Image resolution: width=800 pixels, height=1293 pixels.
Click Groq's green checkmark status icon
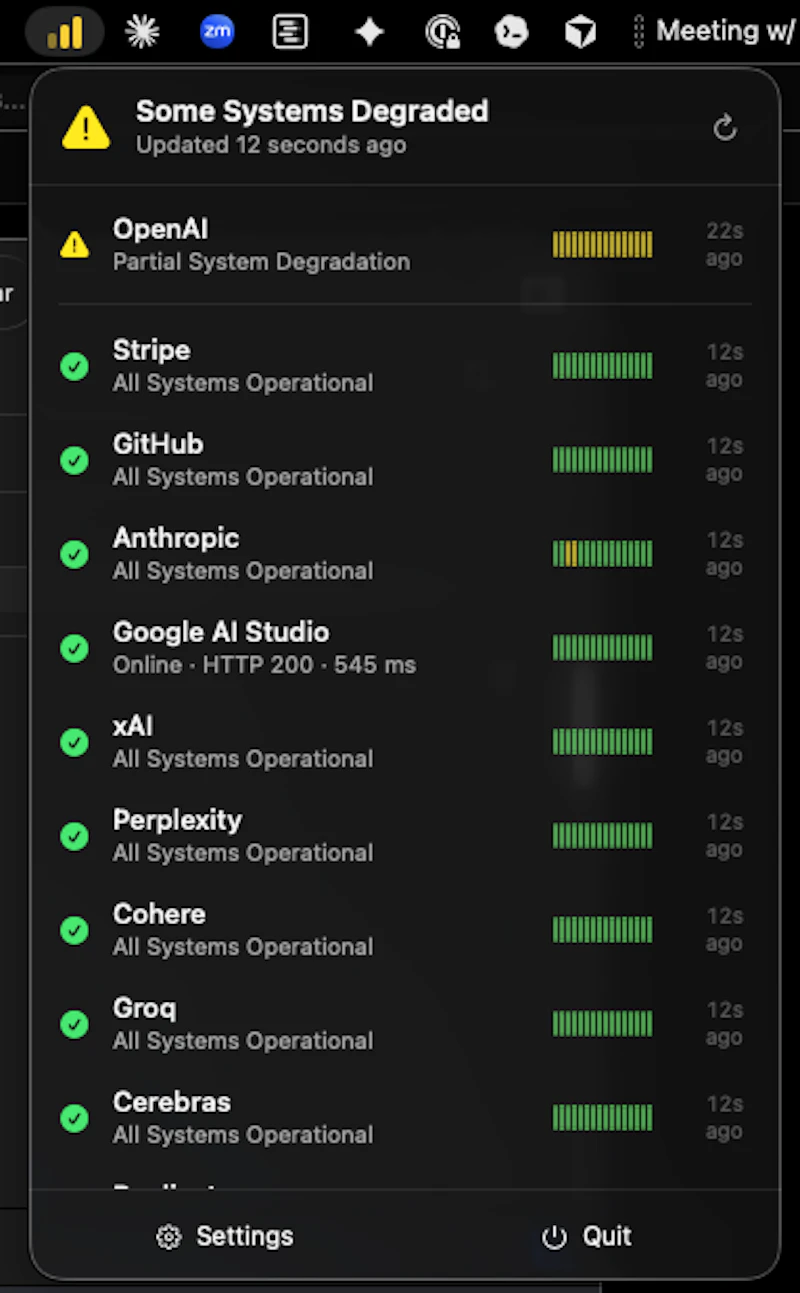click(74, 1024)
